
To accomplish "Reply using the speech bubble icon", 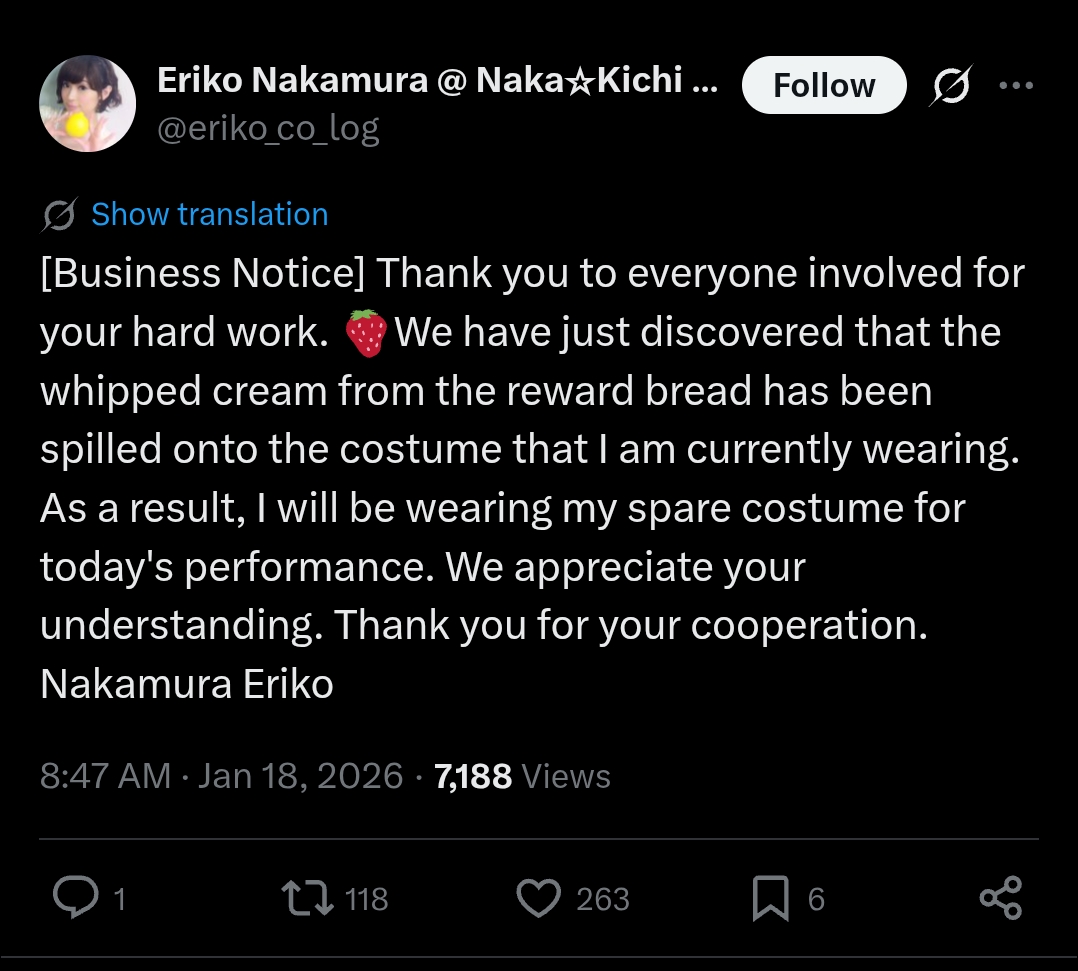I will click(76, 897).
